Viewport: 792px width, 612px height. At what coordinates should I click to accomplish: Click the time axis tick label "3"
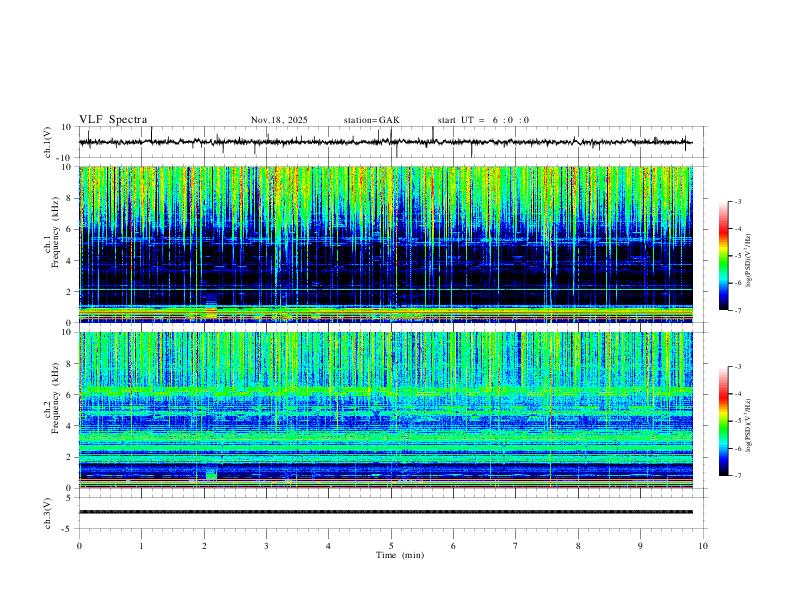(266, 546)
